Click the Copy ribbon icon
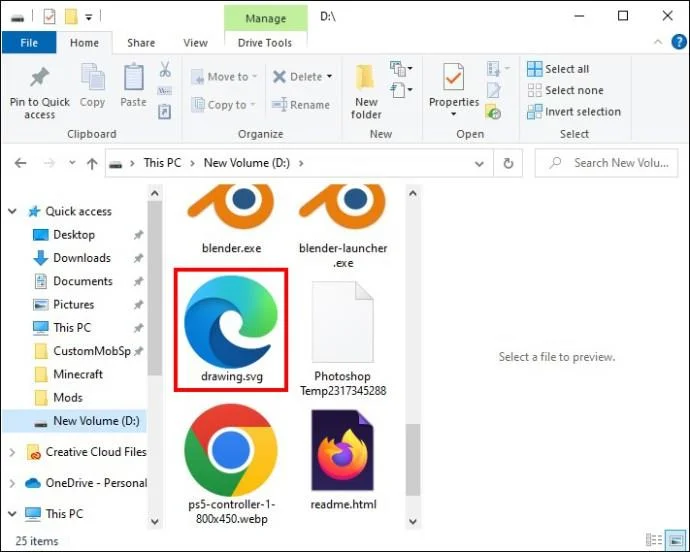Screen dimensions: 690x552 [x=92, y=76]
